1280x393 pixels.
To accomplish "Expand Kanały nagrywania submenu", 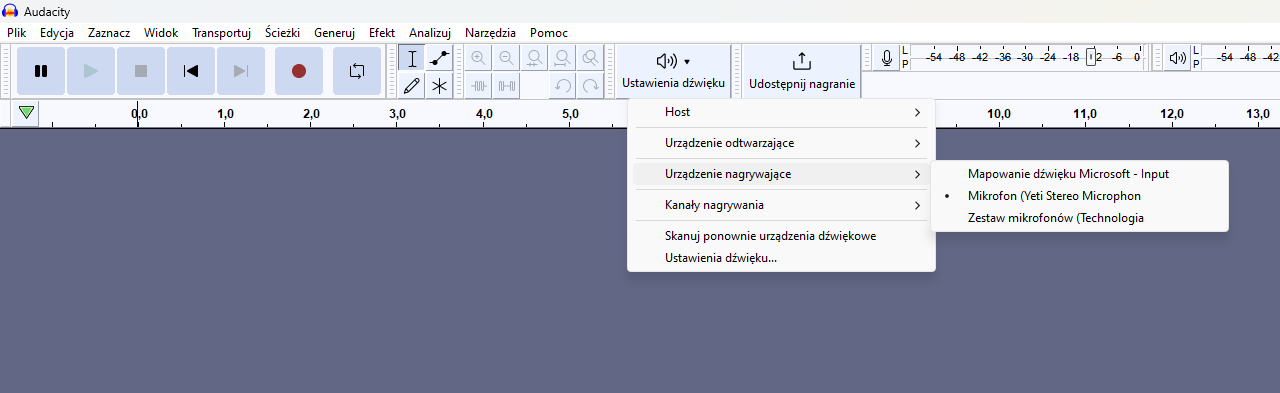I will pos(781,205).
